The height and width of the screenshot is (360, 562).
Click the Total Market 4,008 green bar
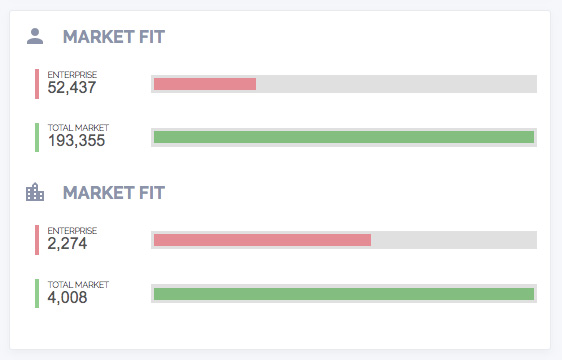pos(344,294)
